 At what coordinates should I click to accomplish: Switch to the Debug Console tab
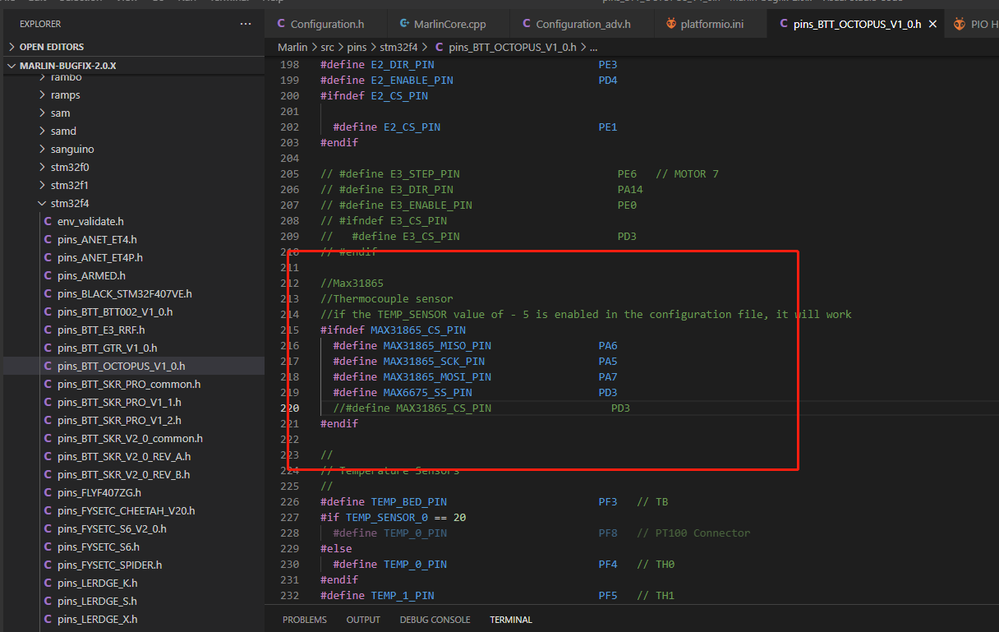point(435,620)
